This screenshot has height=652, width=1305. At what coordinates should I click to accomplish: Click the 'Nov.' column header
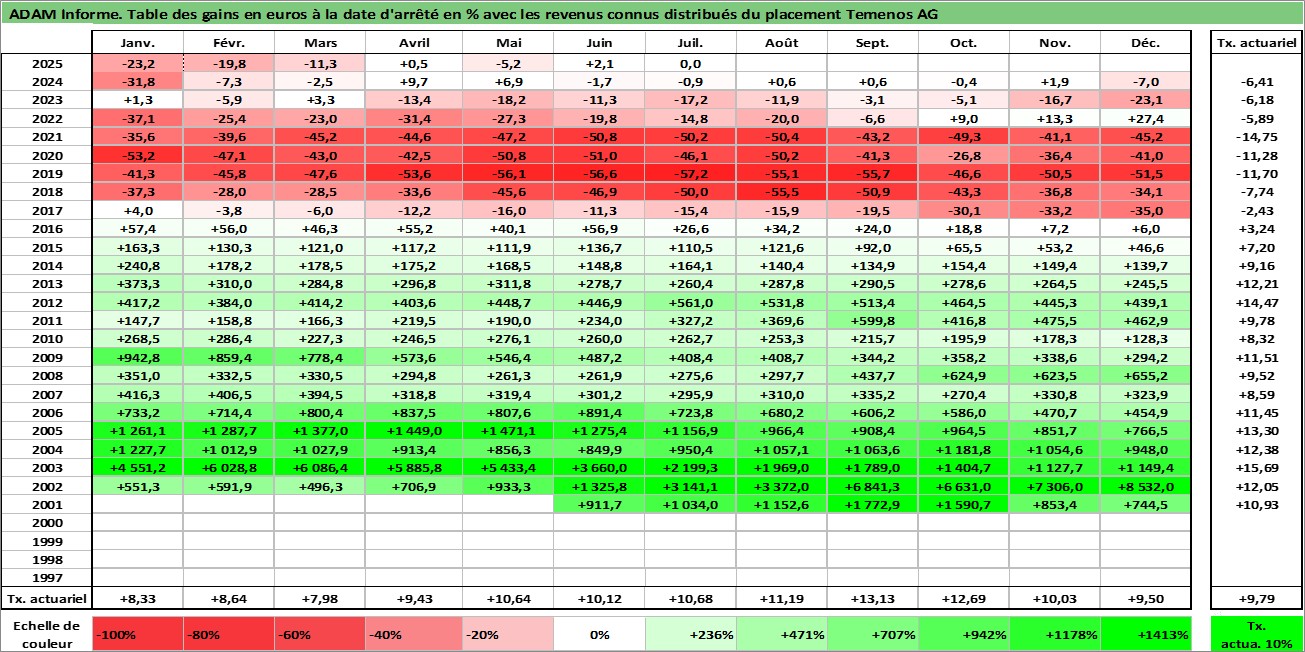tap(1055, 43)
